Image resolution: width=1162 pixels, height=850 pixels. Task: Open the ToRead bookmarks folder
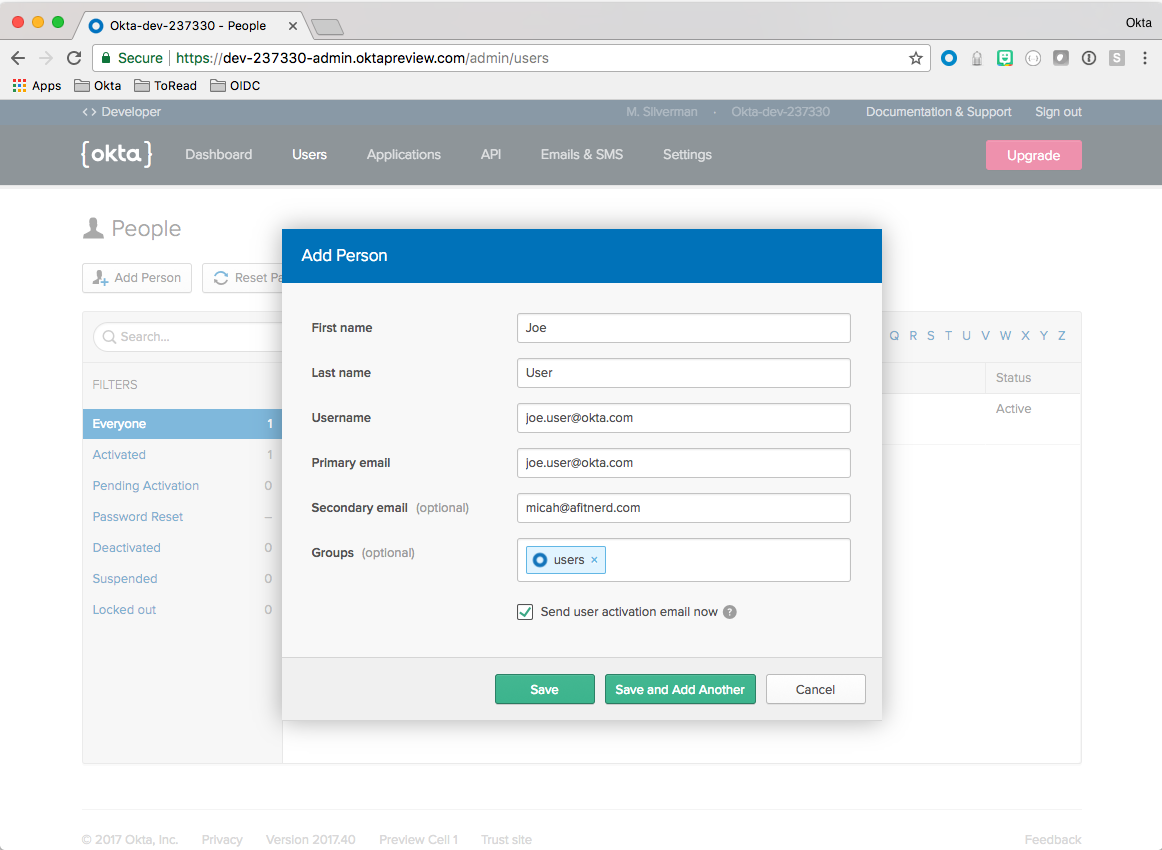pos(165,86)
